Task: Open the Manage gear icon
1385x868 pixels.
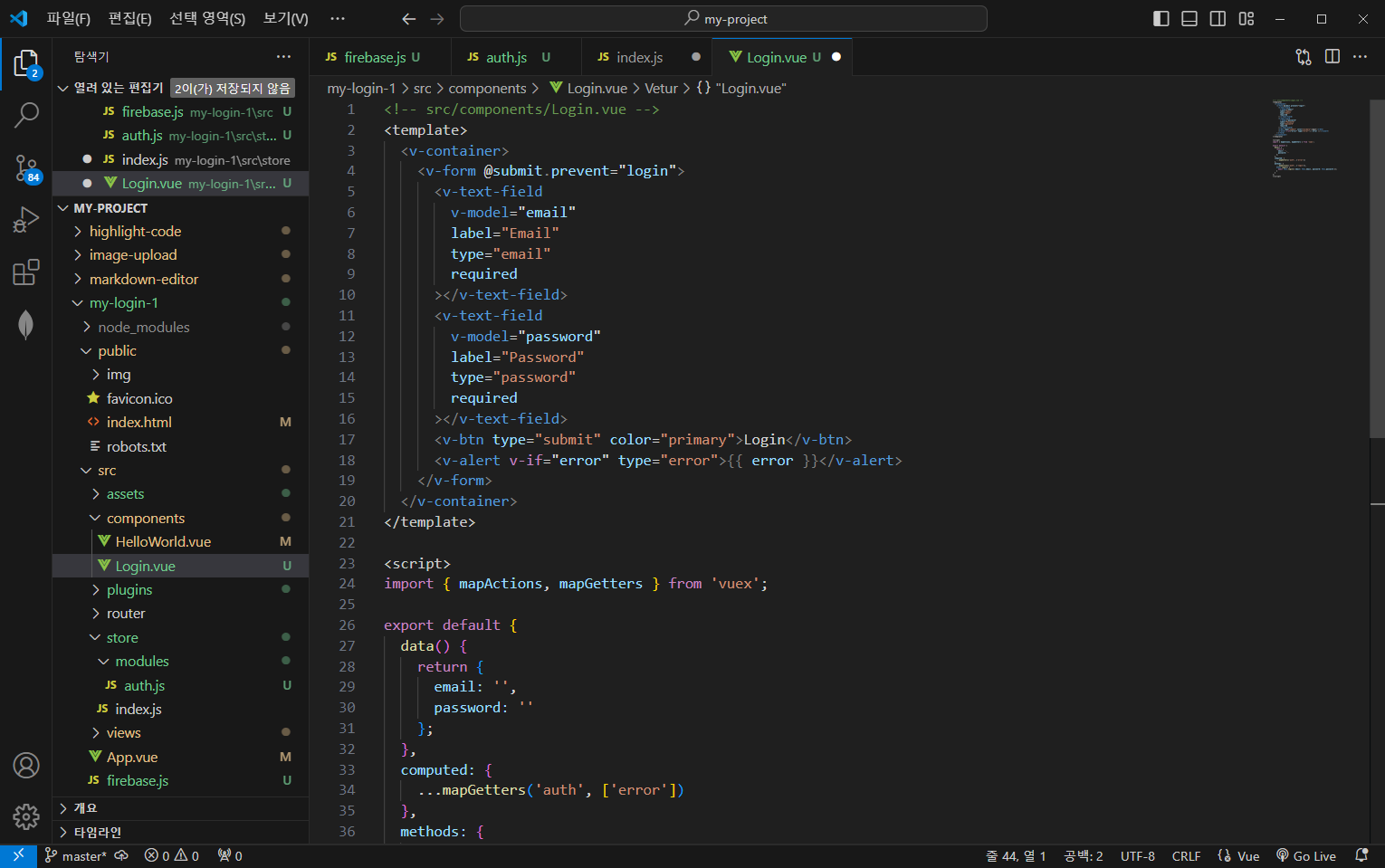Action: click(x=26, y=816)
